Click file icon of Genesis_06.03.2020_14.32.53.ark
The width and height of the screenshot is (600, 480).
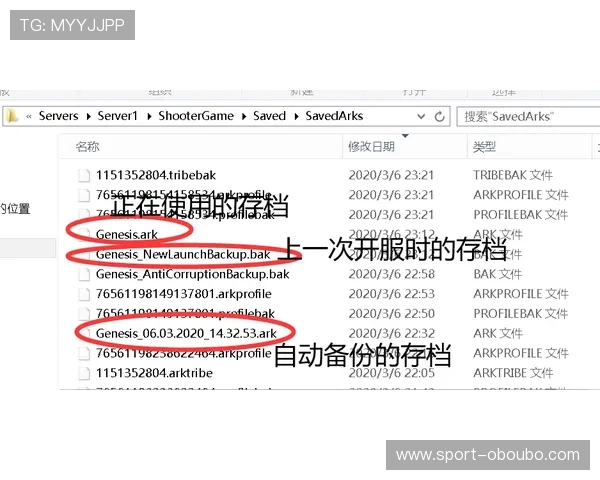coord(84,333)
